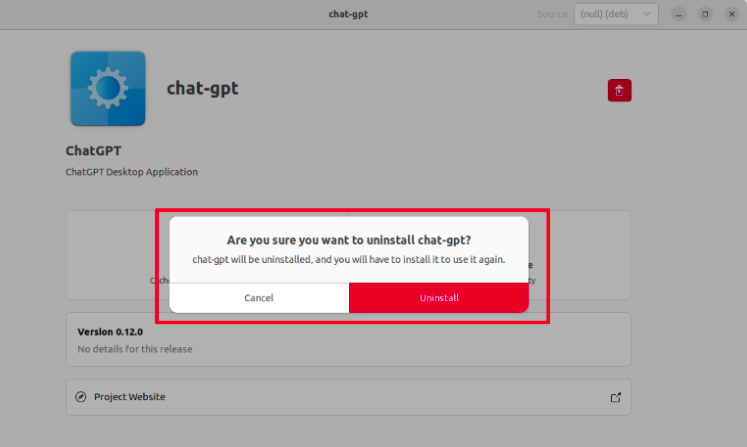747x447 pixels.
Task: Click the dialog question 'Are you sure you want to uninstall chat-gpt?'
Action: 349,240
